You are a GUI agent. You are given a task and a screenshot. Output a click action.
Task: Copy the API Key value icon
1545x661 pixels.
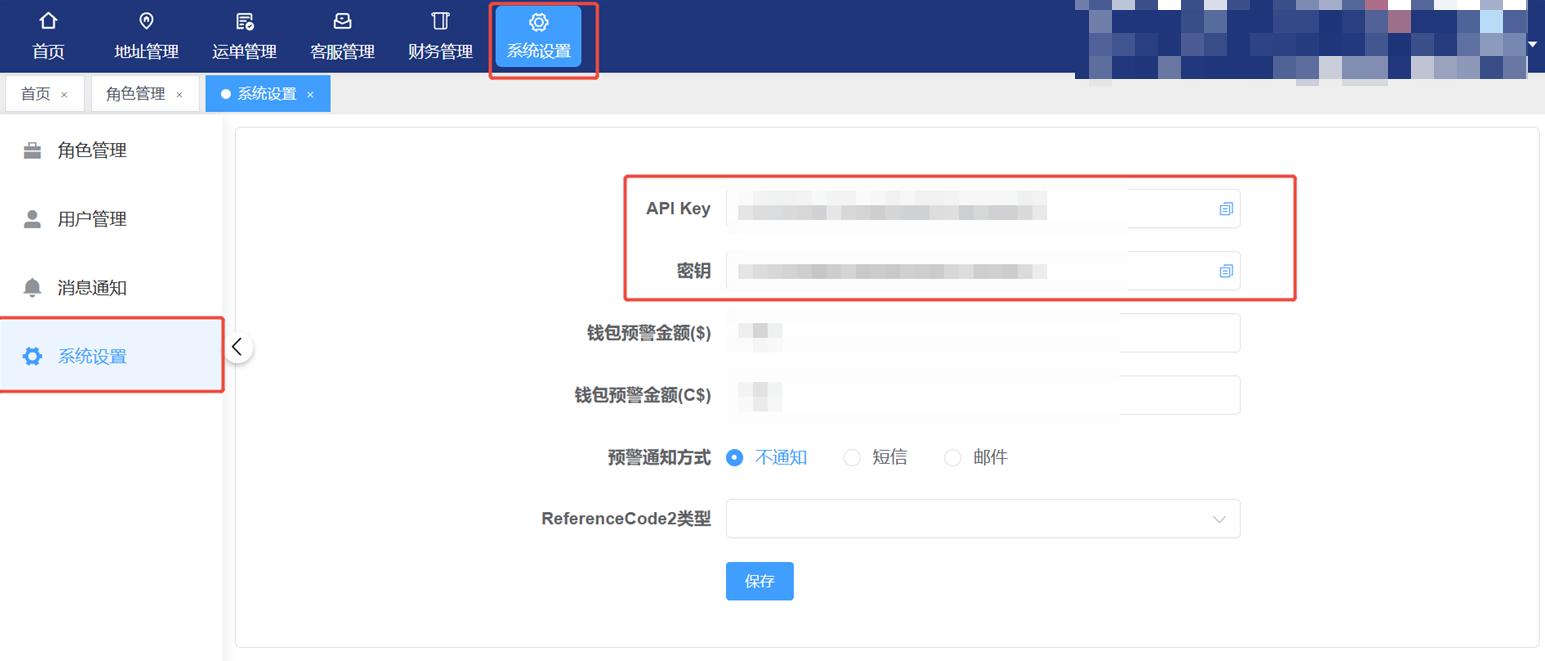pyautogui.click(x=1226, y=209)
